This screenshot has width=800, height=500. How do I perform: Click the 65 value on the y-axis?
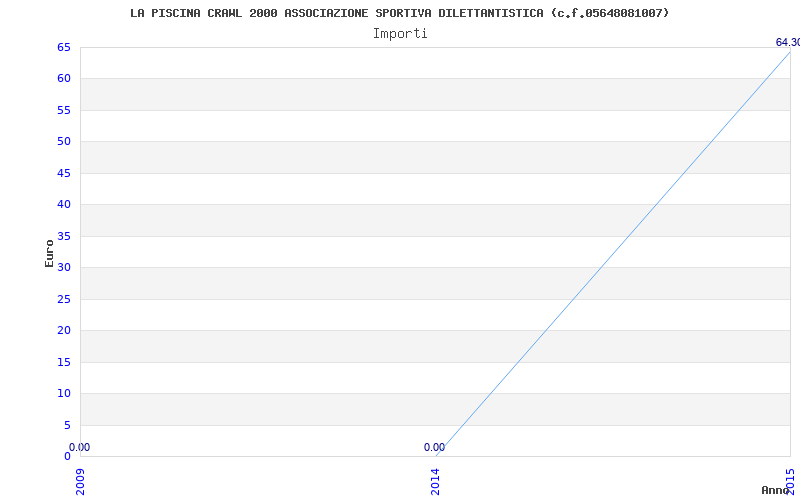click(x=64, y=48)
